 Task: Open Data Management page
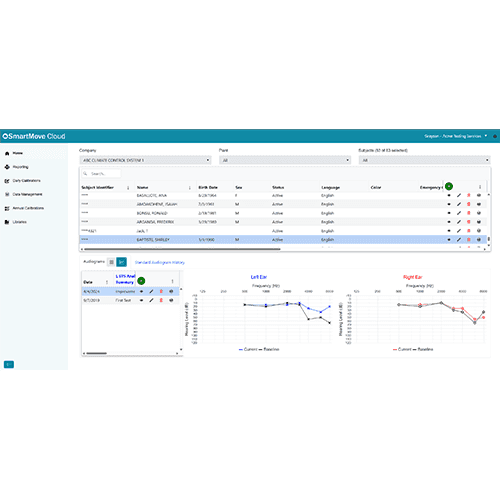[27, 194]
